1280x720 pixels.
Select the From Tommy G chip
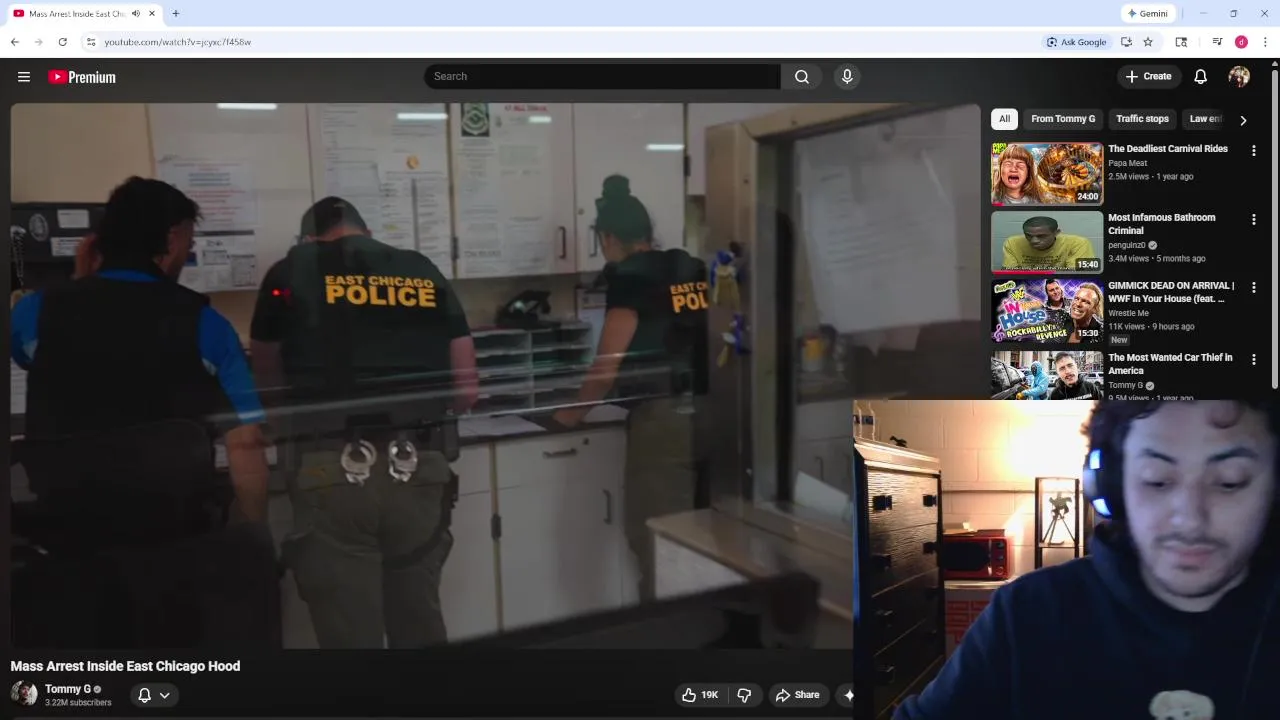[x=1063, y=119]
